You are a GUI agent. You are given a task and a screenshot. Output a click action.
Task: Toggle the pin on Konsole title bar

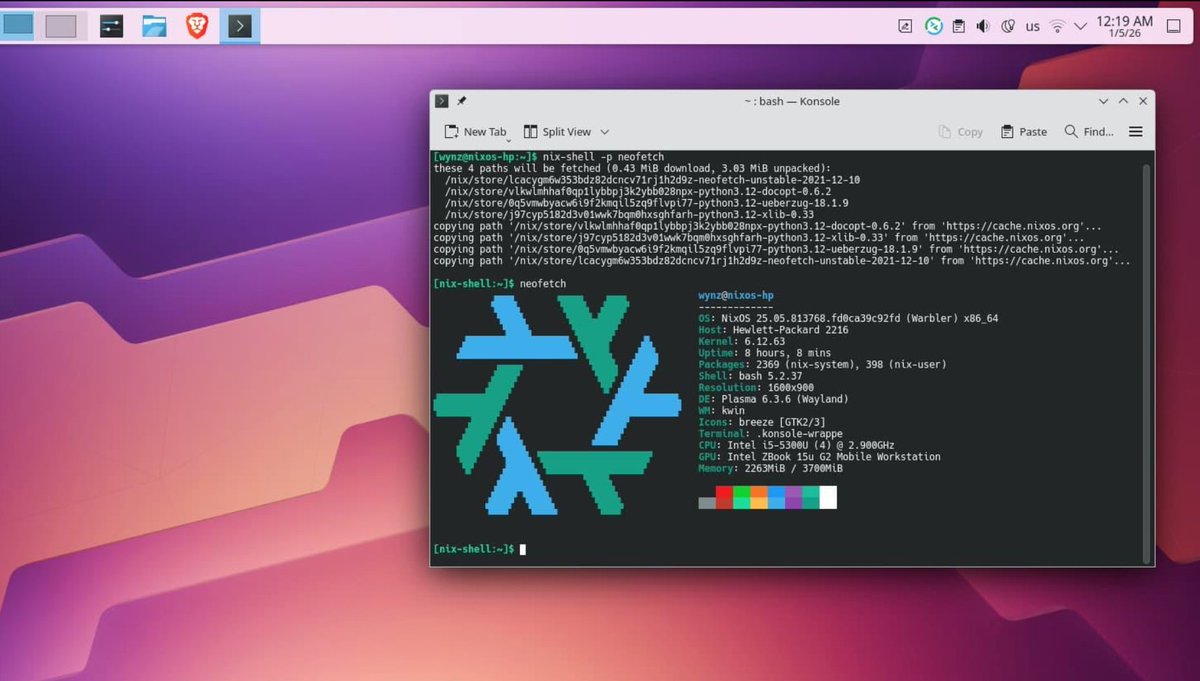(461, 101)
